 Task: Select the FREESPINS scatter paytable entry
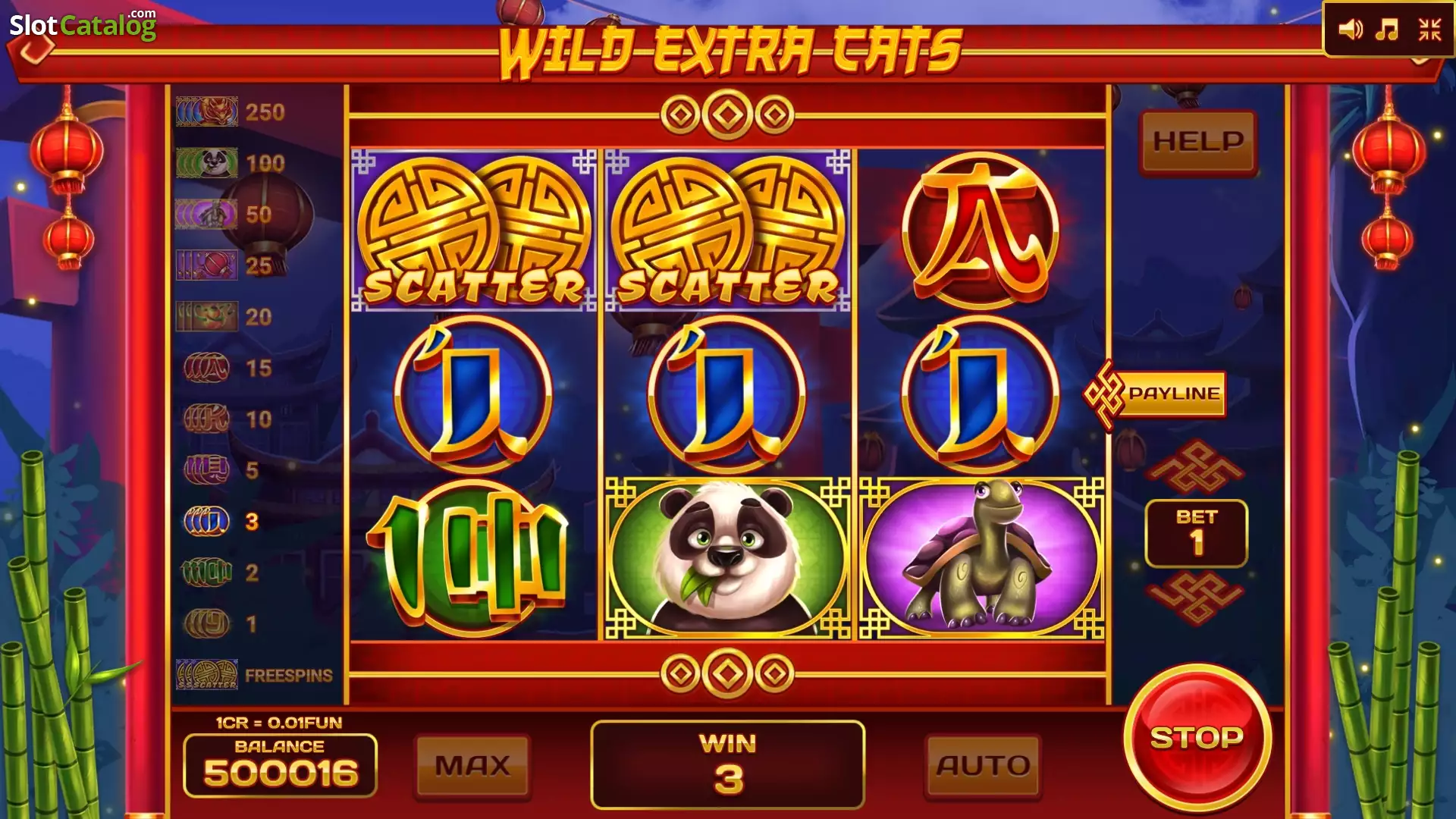255,674
